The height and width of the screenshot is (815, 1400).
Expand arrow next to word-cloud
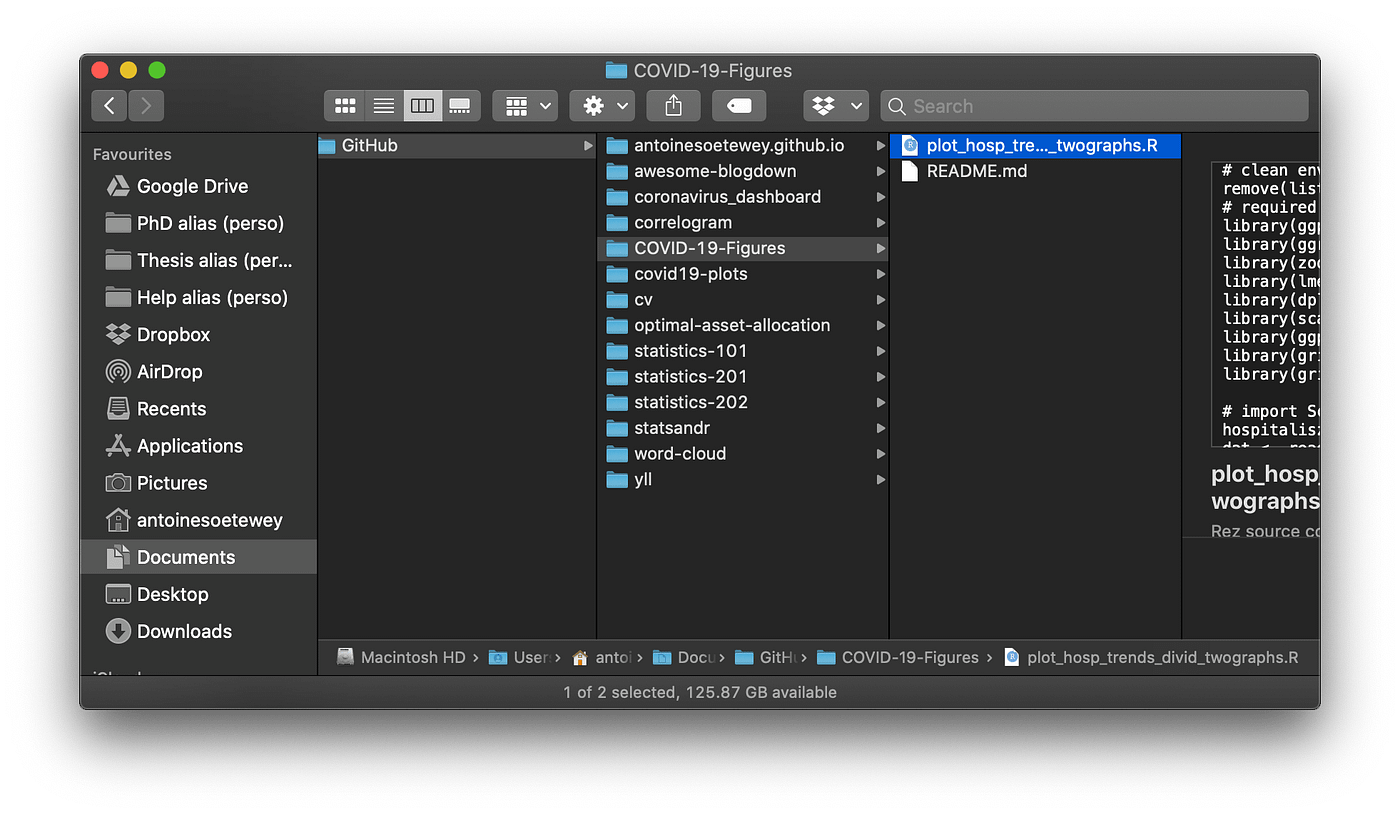coord(880,453)
